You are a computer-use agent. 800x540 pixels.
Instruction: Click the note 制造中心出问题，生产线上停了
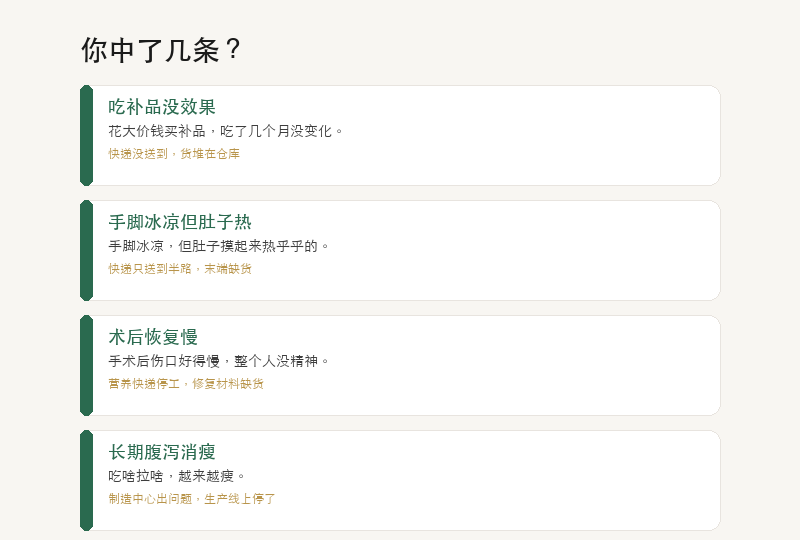tap(192, 498)
